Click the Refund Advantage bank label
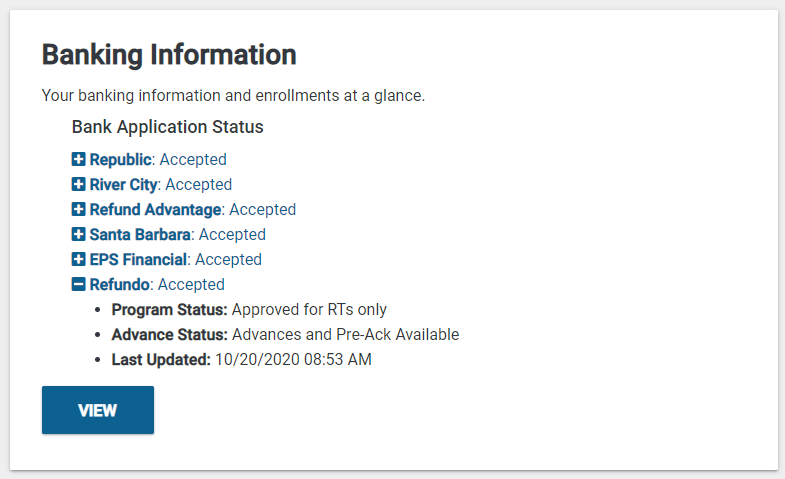785x479 pixels. 155,209
